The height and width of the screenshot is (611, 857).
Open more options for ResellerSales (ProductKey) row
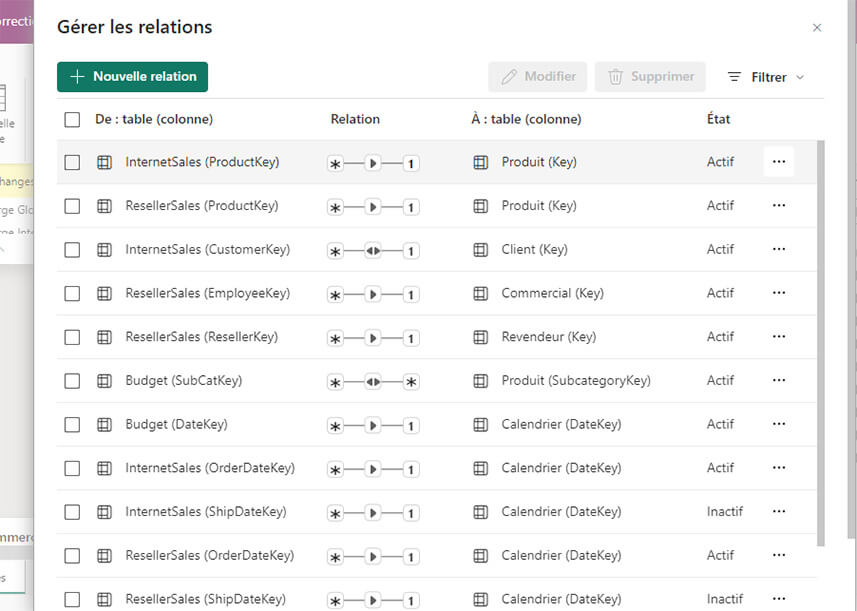coord(779,205)
